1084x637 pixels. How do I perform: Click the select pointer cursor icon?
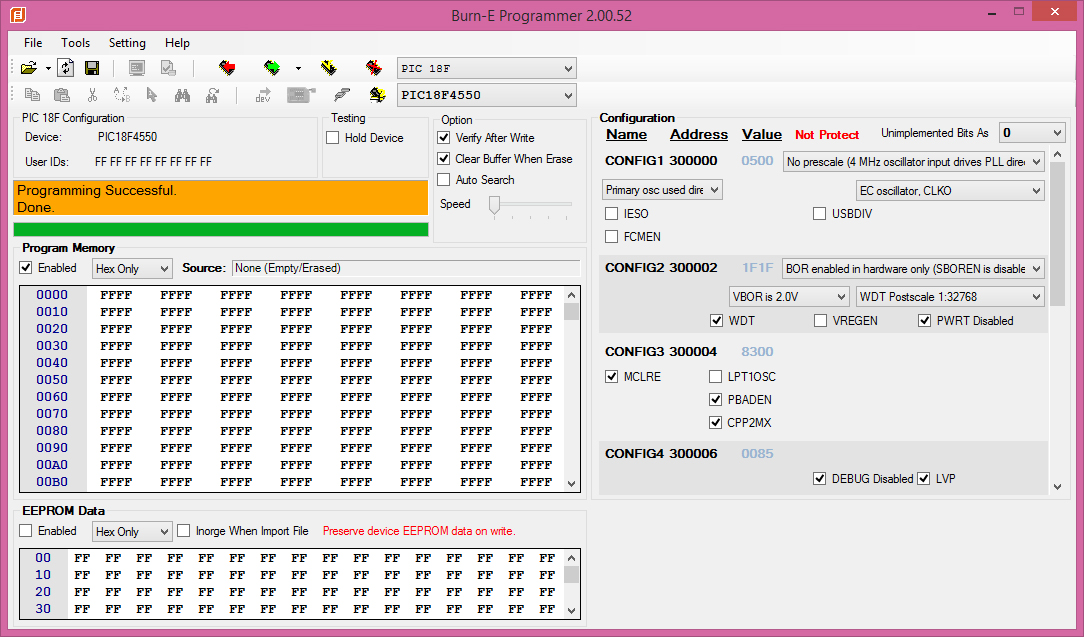(152, 95)
